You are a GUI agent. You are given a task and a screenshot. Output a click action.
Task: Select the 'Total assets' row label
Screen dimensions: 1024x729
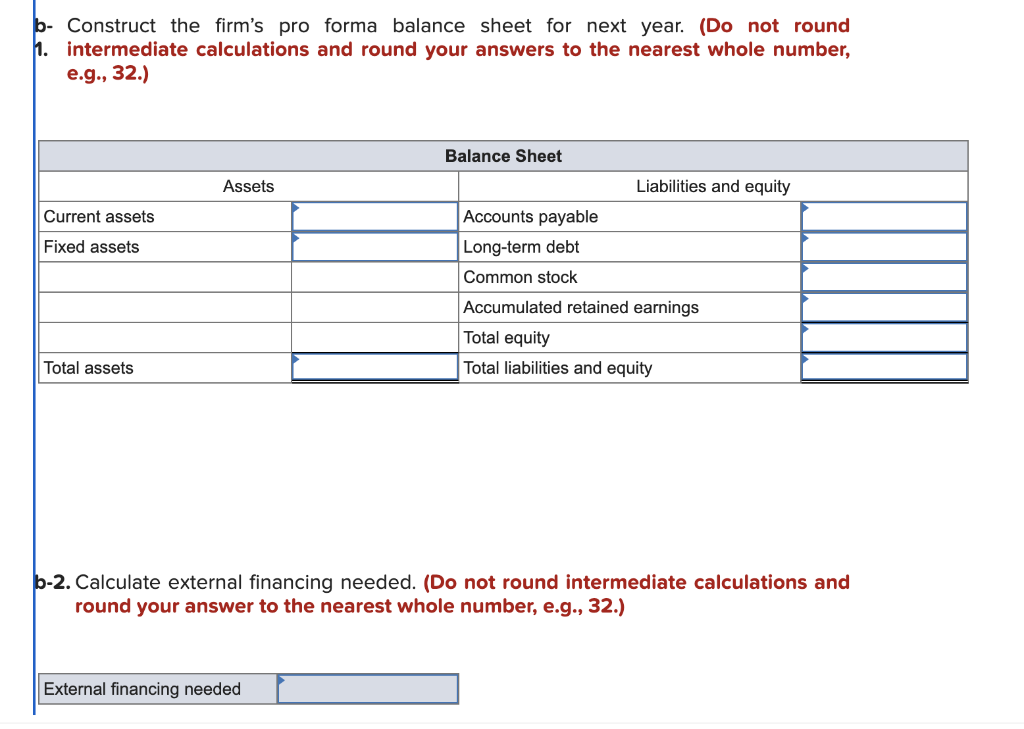[x=88, y=368]
